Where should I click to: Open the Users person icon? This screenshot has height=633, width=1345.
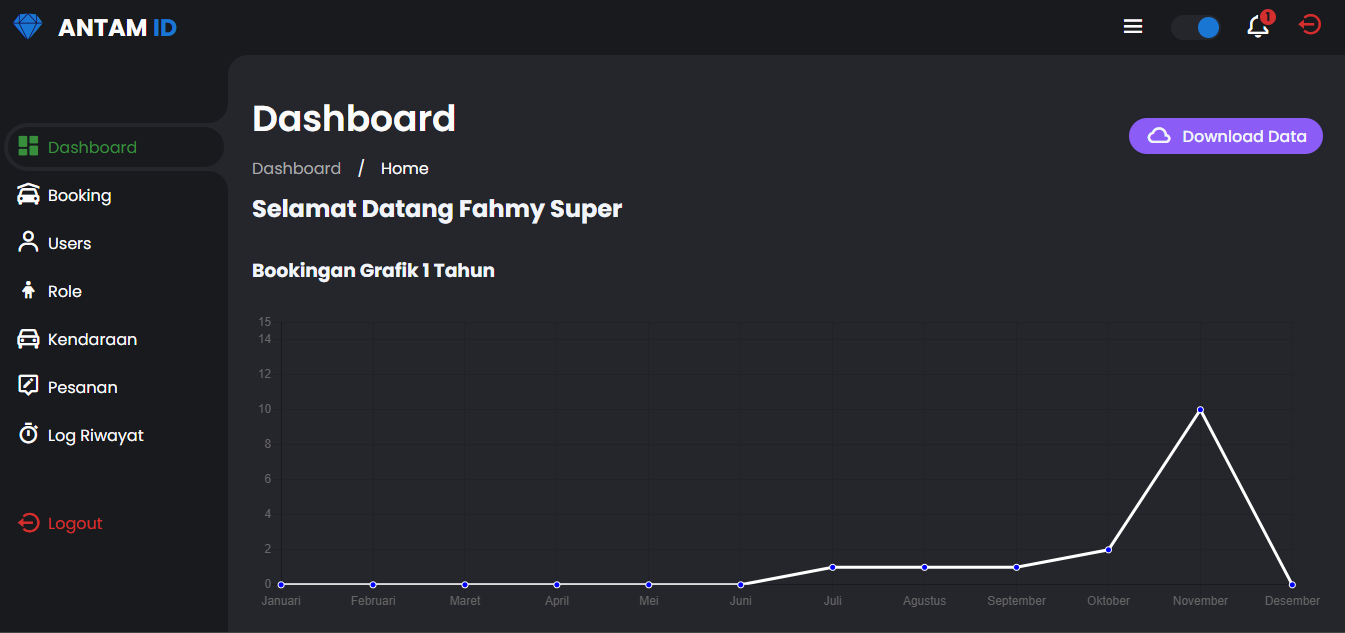[28, 242]
